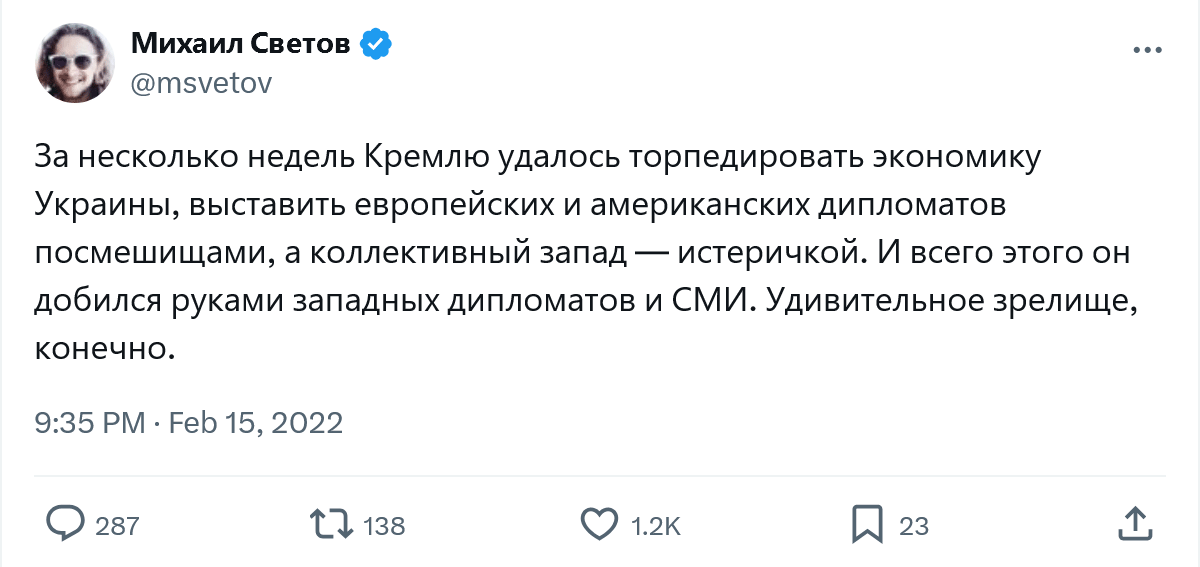Click the retweet arrows icon

point(329,524)
